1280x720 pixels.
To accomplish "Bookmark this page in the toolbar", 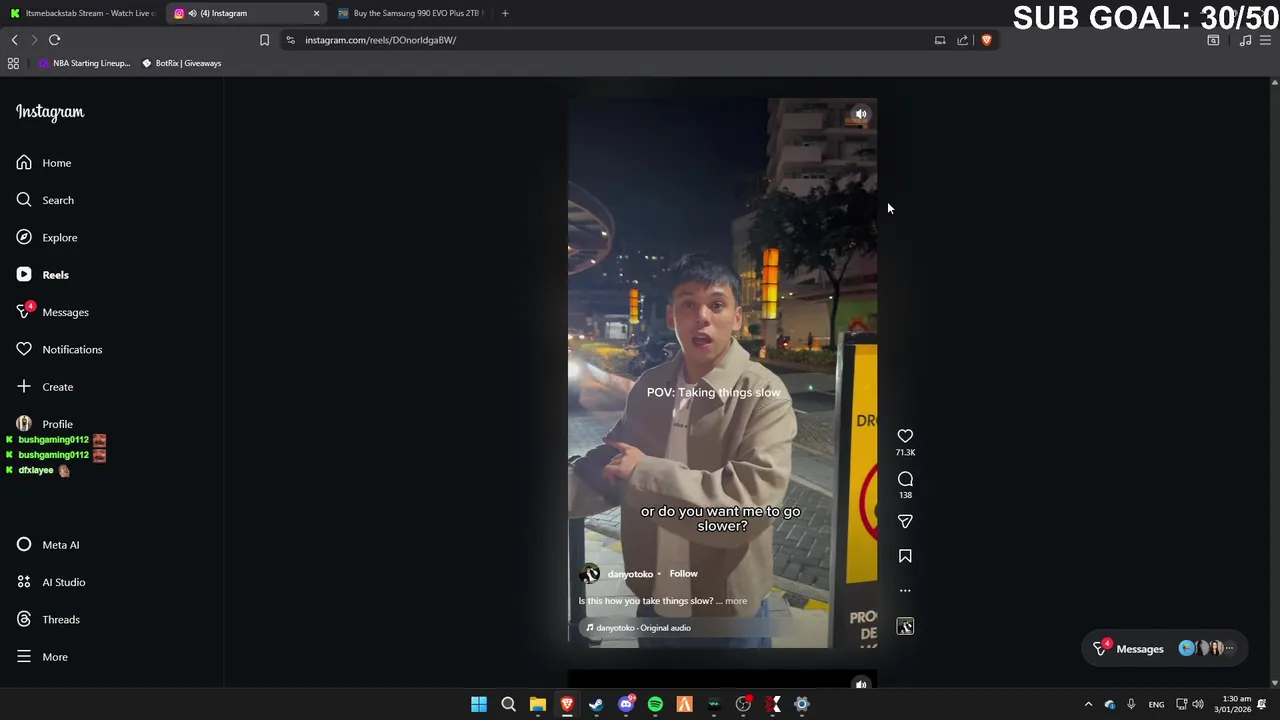I will (264, 40).
